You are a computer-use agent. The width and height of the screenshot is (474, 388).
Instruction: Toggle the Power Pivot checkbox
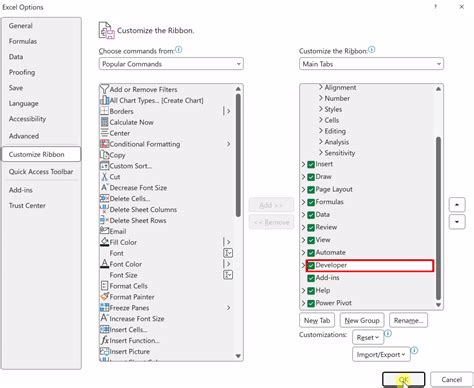click(311, 303)
